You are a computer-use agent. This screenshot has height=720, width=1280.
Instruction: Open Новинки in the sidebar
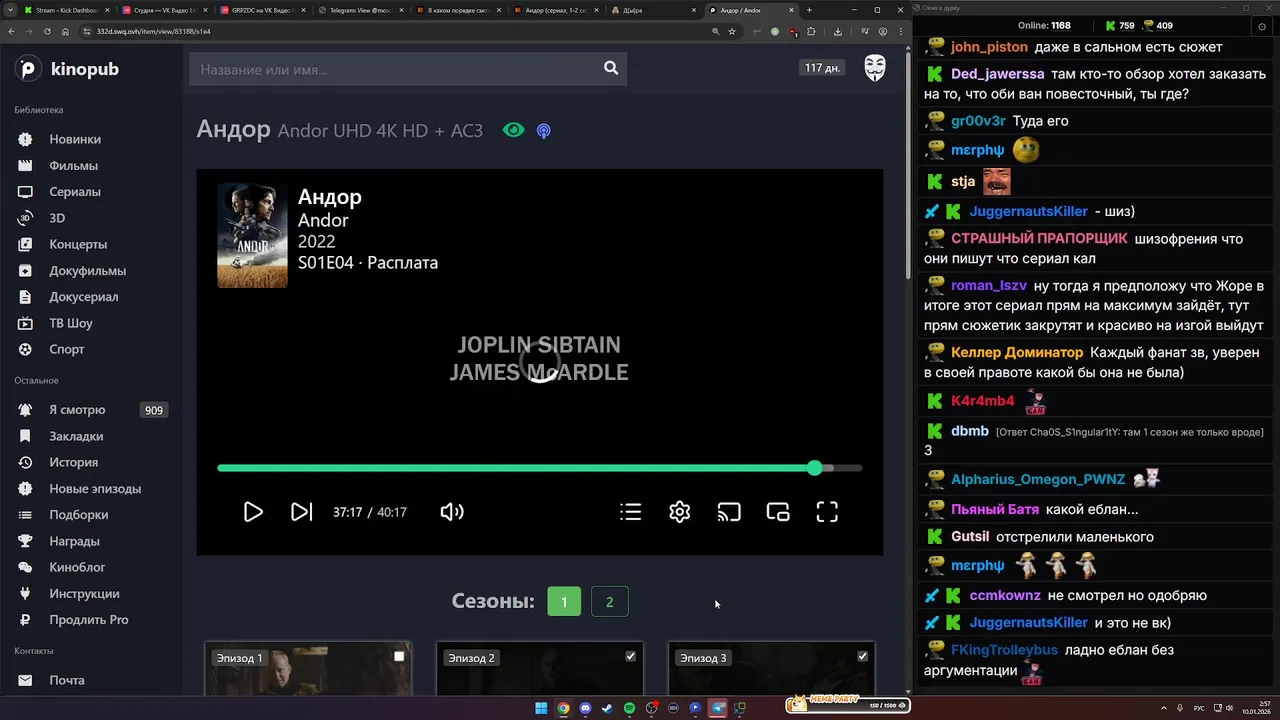[x=75, y=139]
